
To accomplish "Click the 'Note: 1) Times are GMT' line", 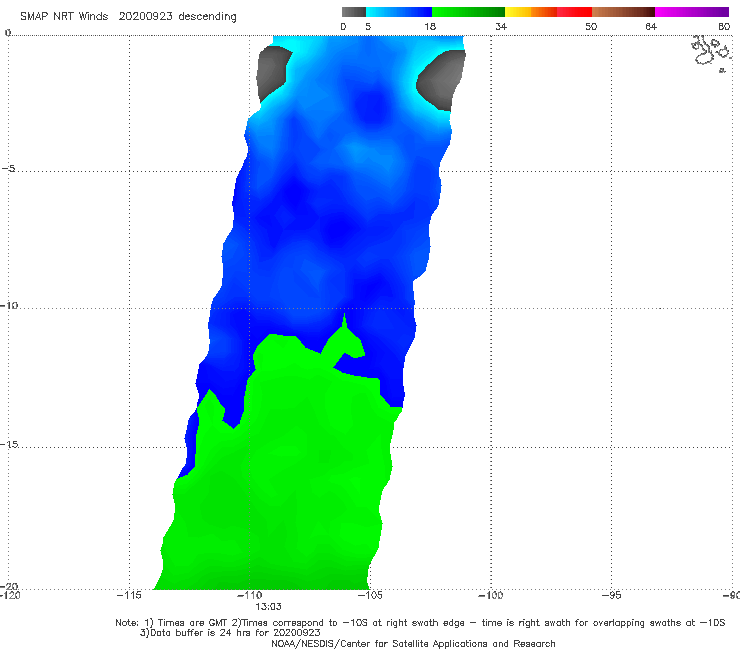I will (420, 623).
